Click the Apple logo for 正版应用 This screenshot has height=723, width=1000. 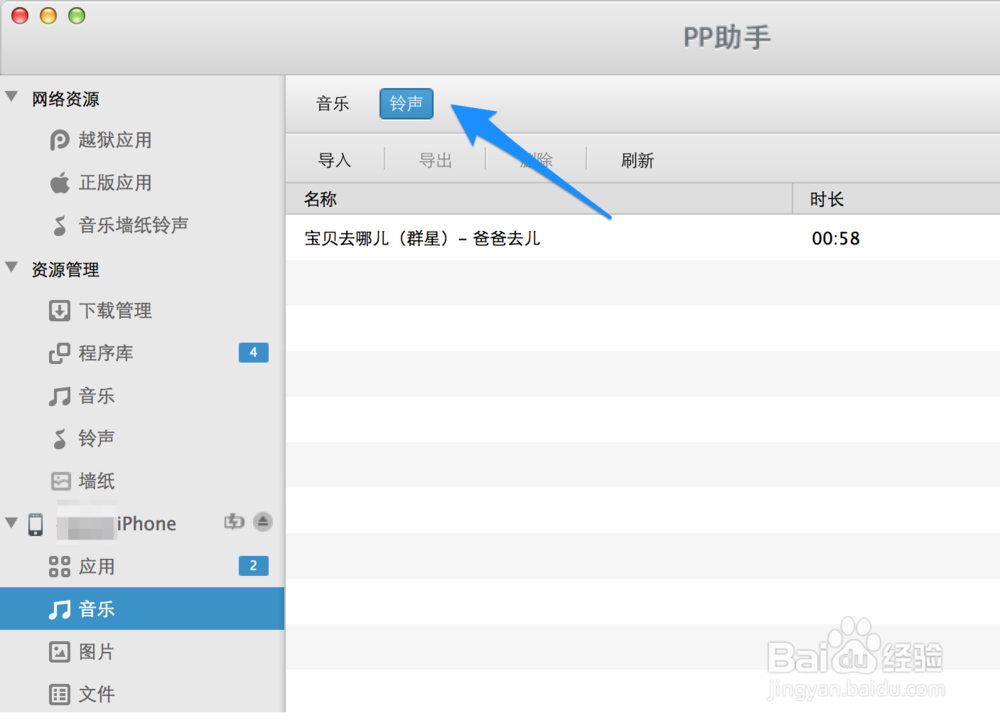(59, 182)
